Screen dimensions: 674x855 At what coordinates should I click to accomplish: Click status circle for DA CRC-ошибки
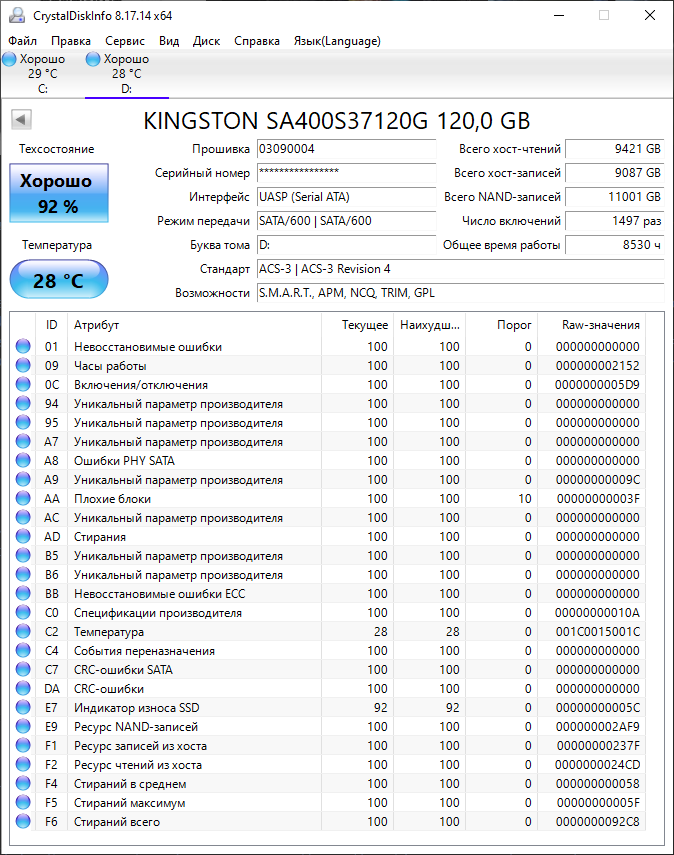(x=23, y=688)
